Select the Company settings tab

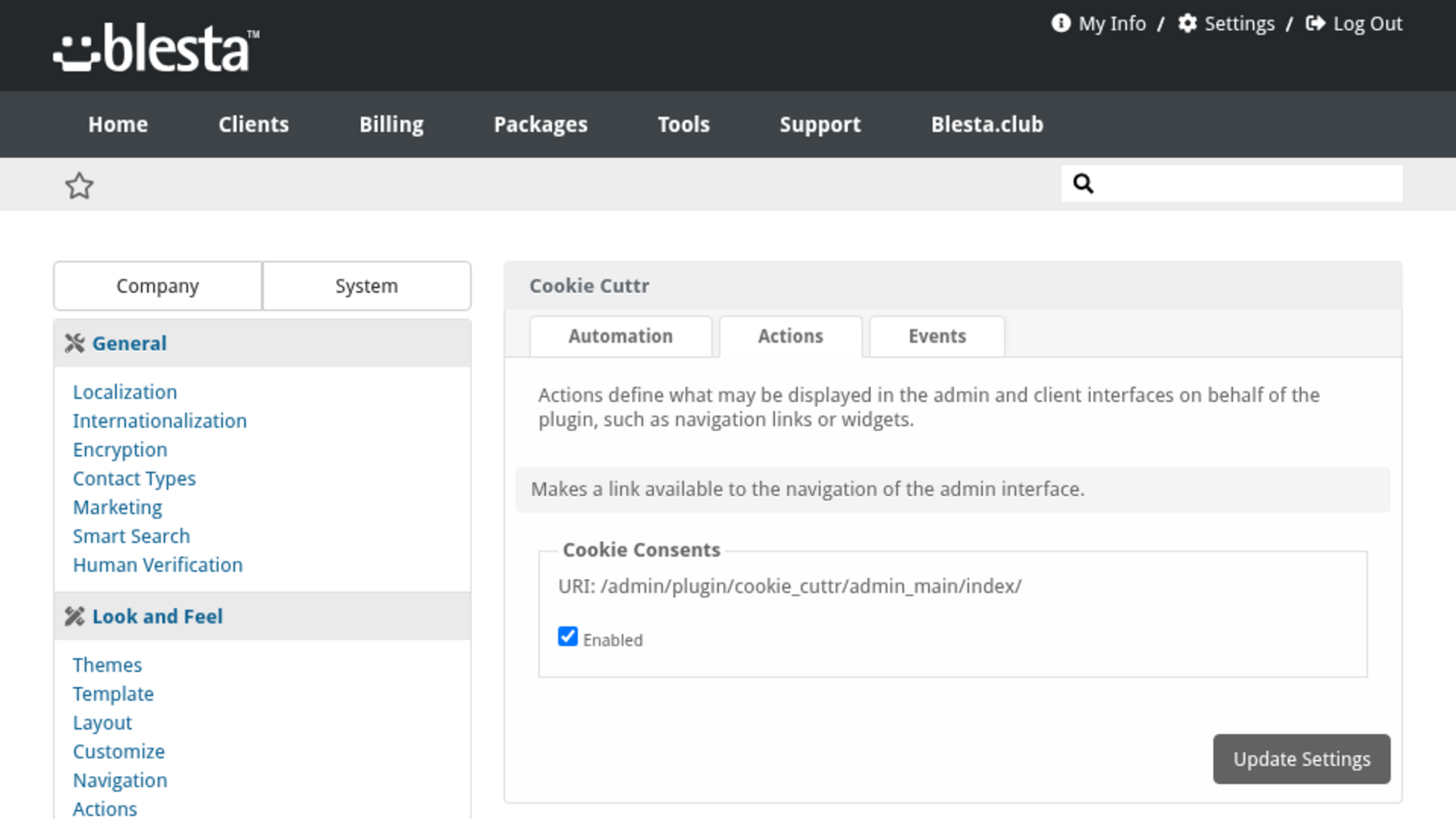pyautogui.click(x=158, y=286)
